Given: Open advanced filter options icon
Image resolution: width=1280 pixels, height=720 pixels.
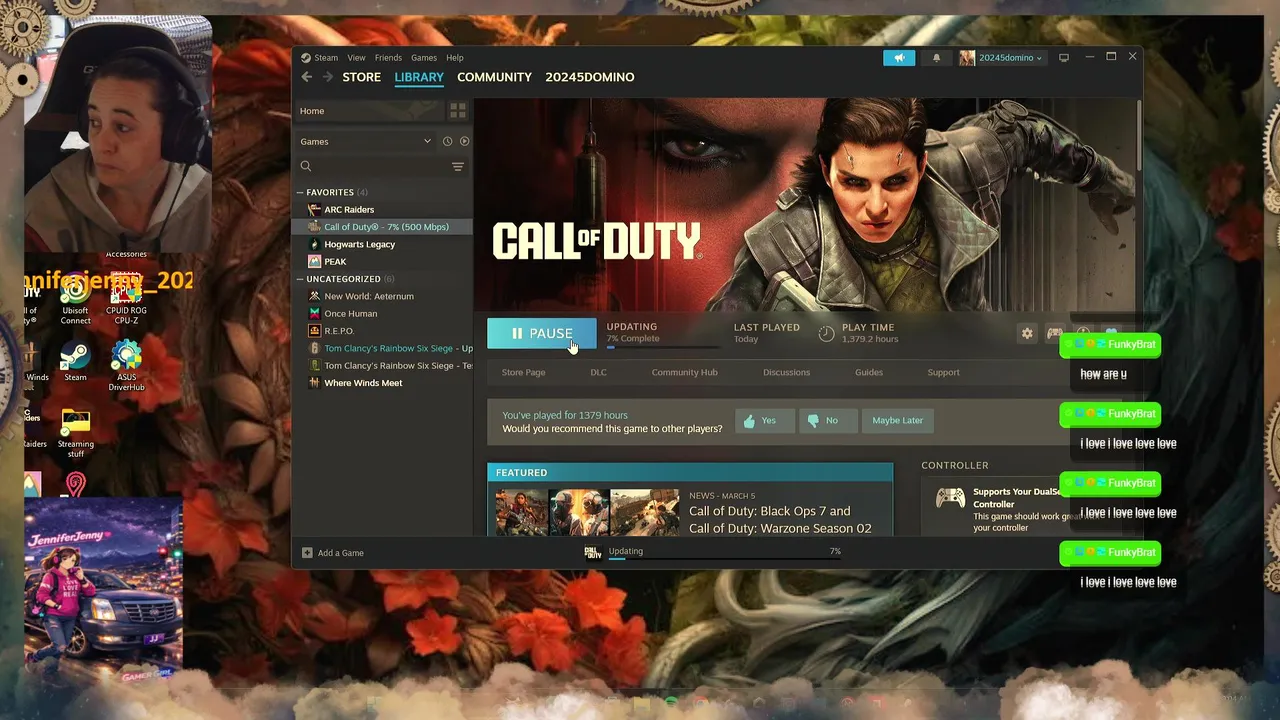Looking at the screenshot, I should (458, 167).
